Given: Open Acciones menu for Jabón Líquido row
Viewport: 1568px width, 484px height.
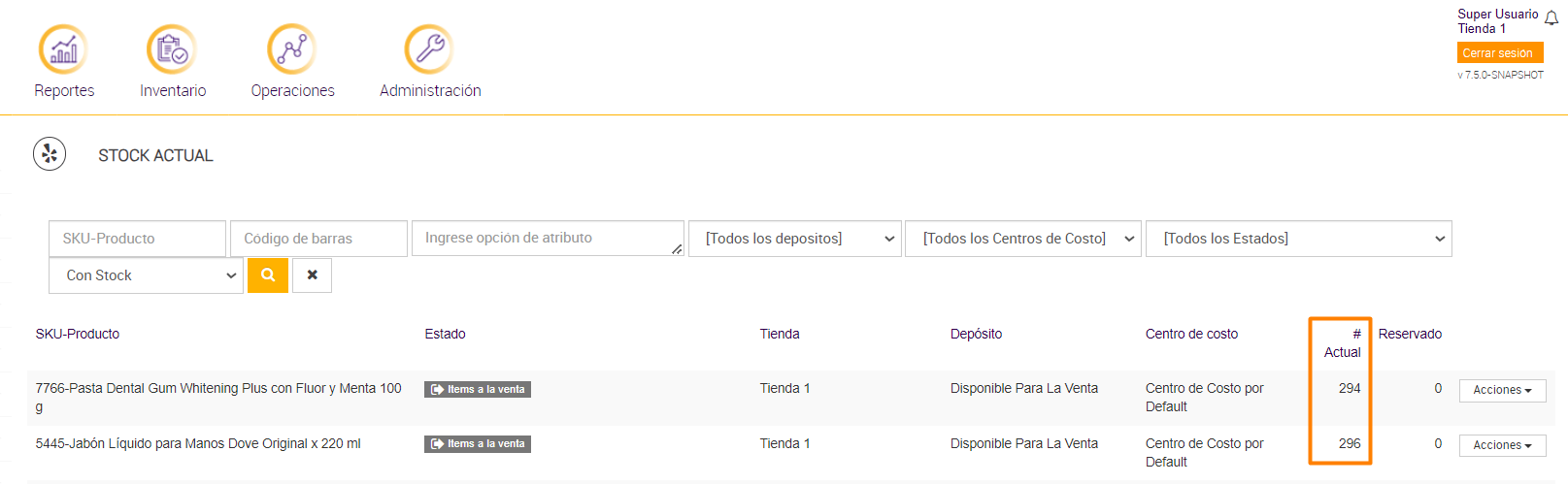Looking at the screenshot, I should pyautogui.click(x=1502, y=445).
